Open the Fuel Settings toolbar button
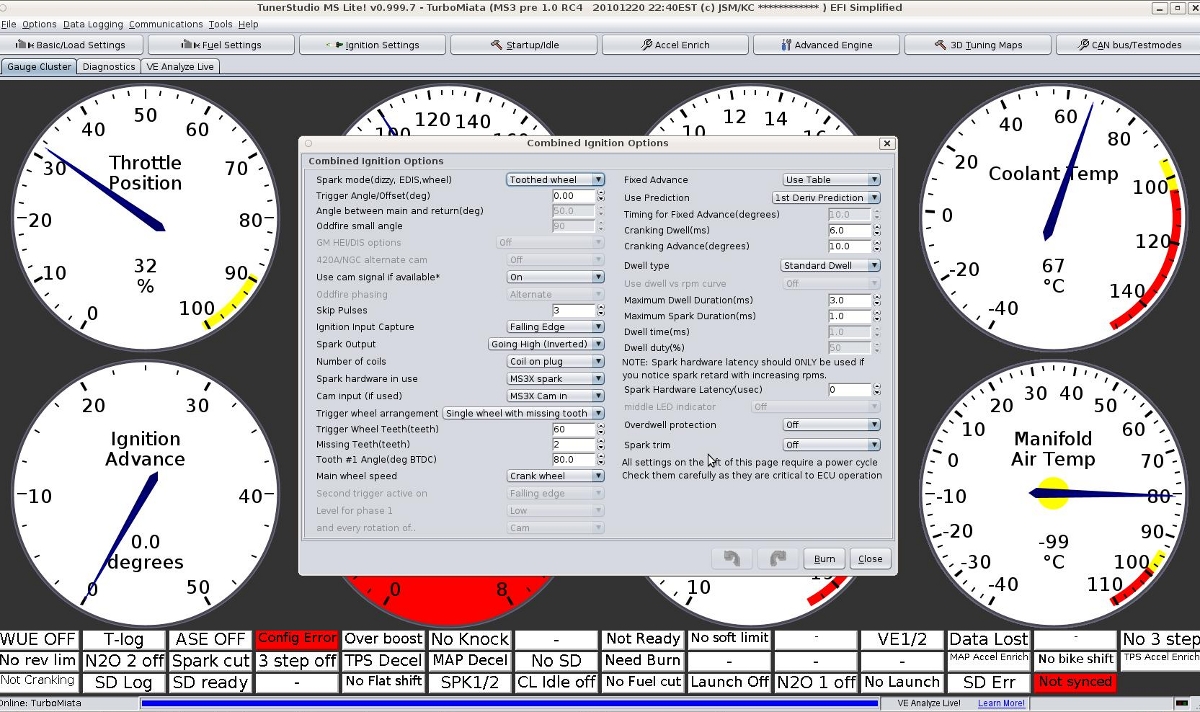Image resolution: width=1200 pixels, height=712 pixels. [222, 45]
